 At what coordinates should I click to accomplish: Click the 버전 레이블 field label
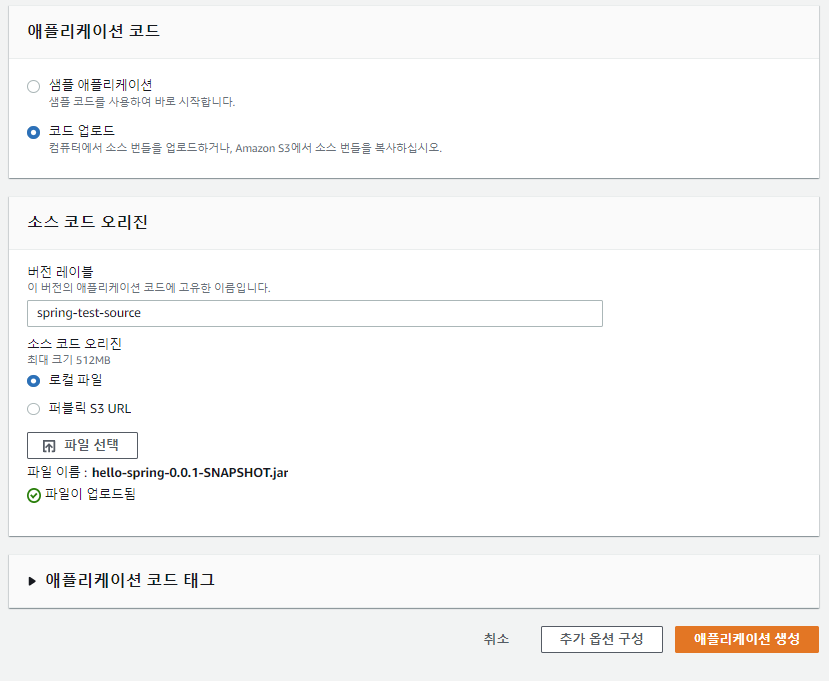point(60,272)
